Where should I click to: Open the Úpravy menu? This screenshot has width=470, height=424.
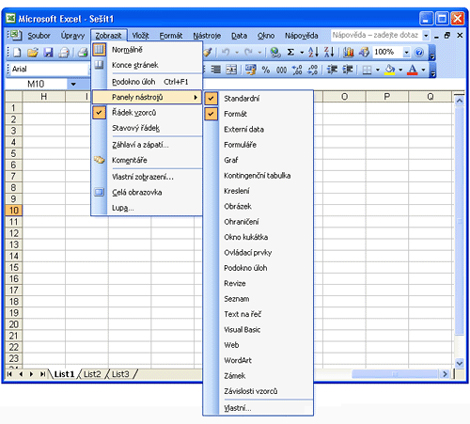(x=72, y=36)
